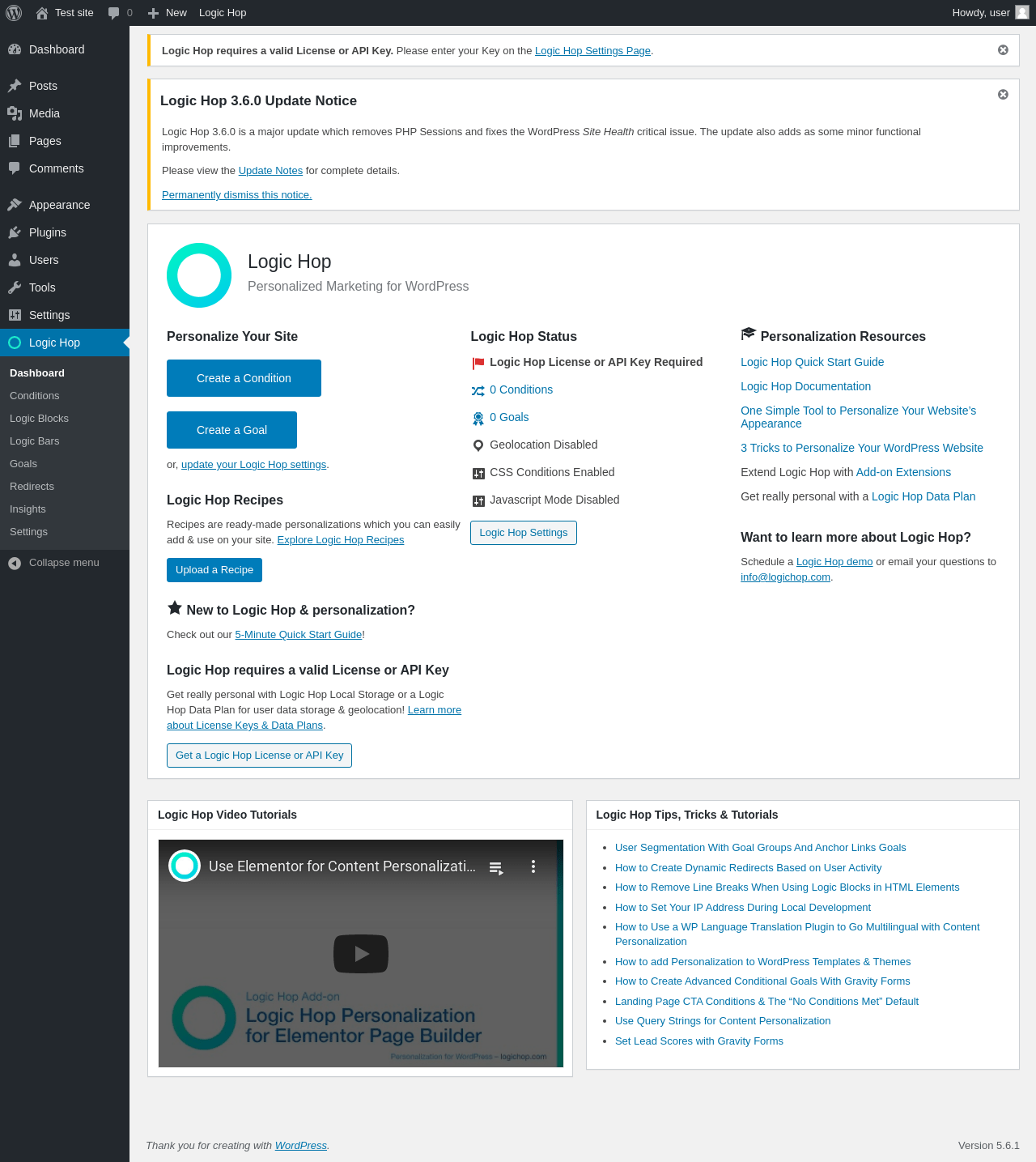Click the CSS Conditions status icon
1036x1162 pixels.
(x=478, y=473)
